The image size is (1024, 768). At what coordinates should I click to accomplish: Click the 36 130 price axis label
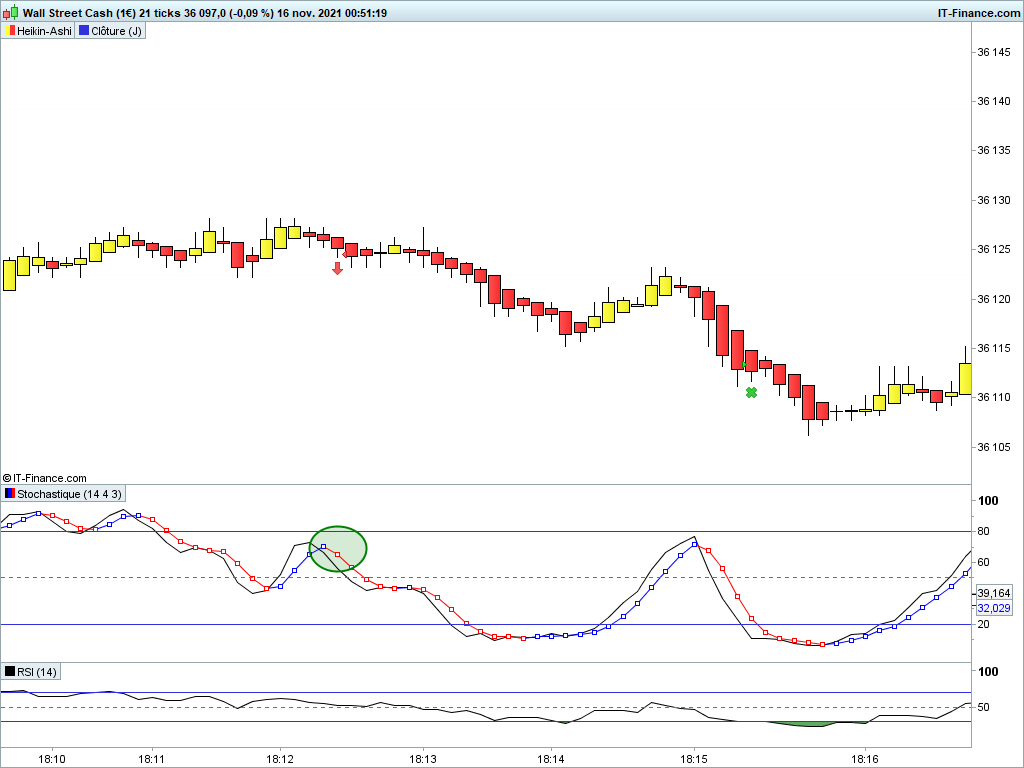pyautogui.click(x=994, y=200)
